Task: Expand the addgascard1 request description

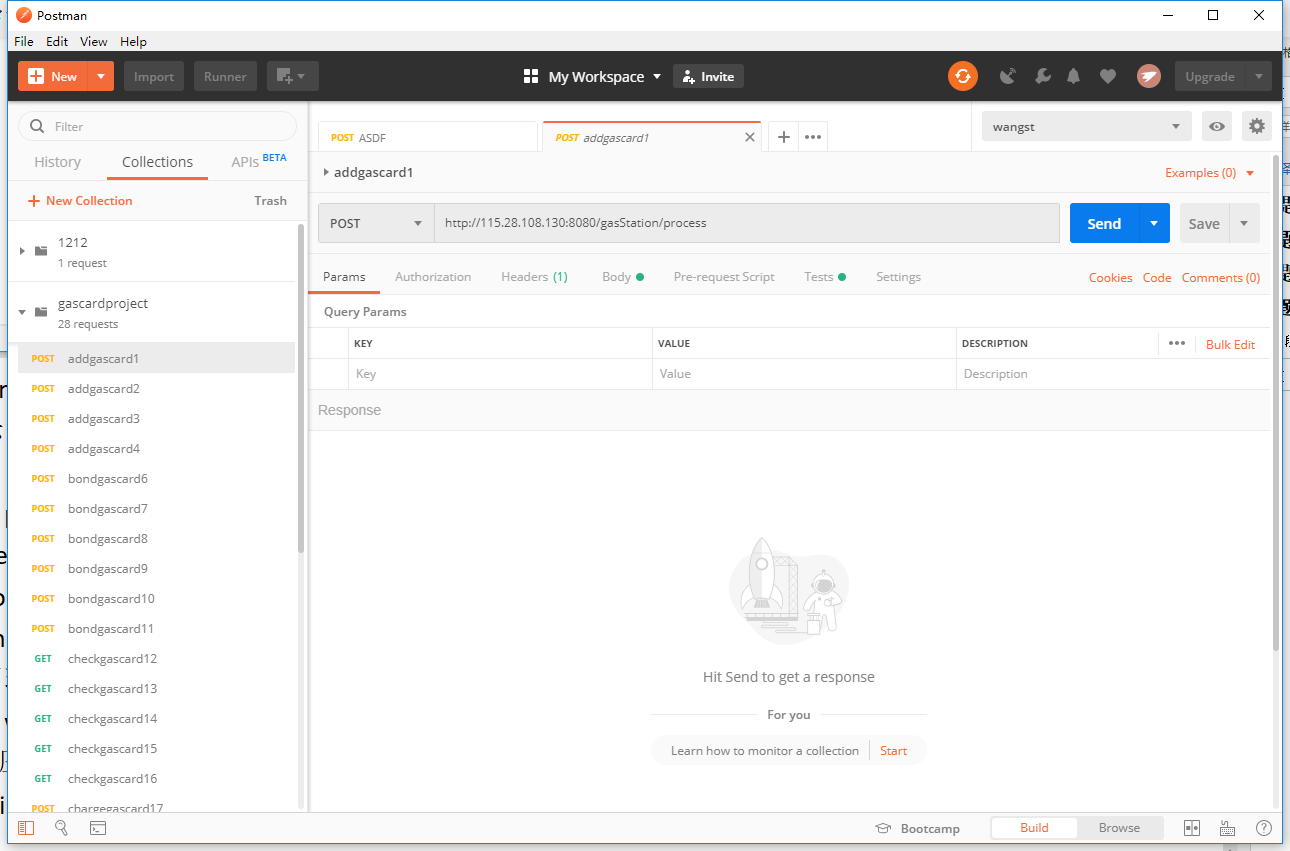Action: [x=326, y=172]
